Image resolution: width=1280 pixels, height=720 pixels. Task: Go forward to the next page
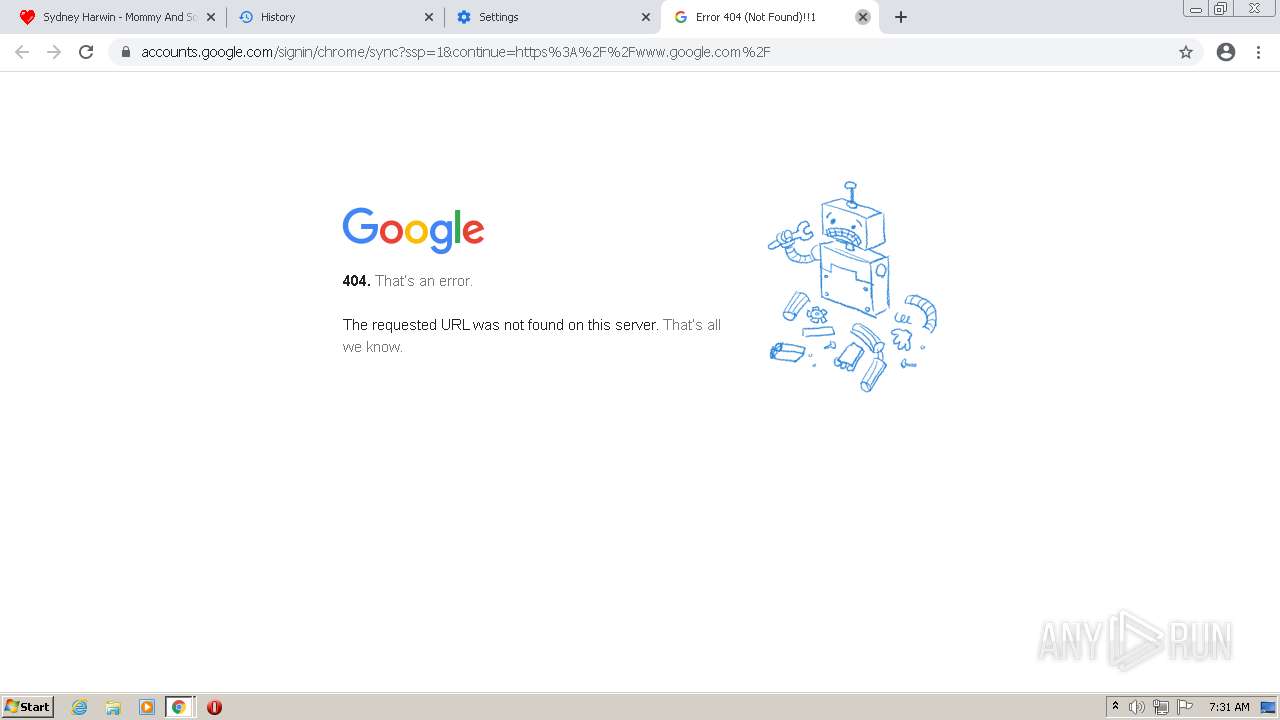pyautogui.click(x=54, y=52)
